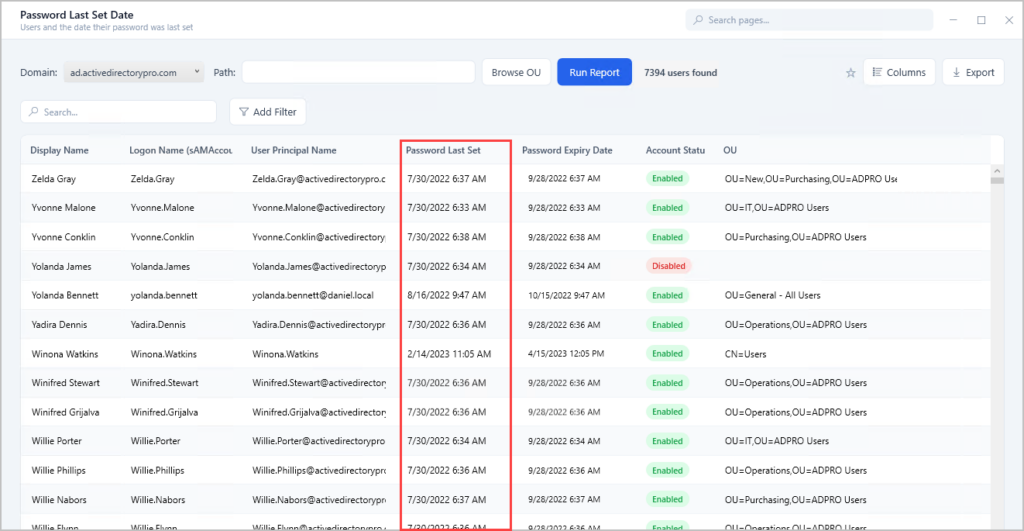Sort by Account Status column header
The image size is (1024, 531).
675,150
